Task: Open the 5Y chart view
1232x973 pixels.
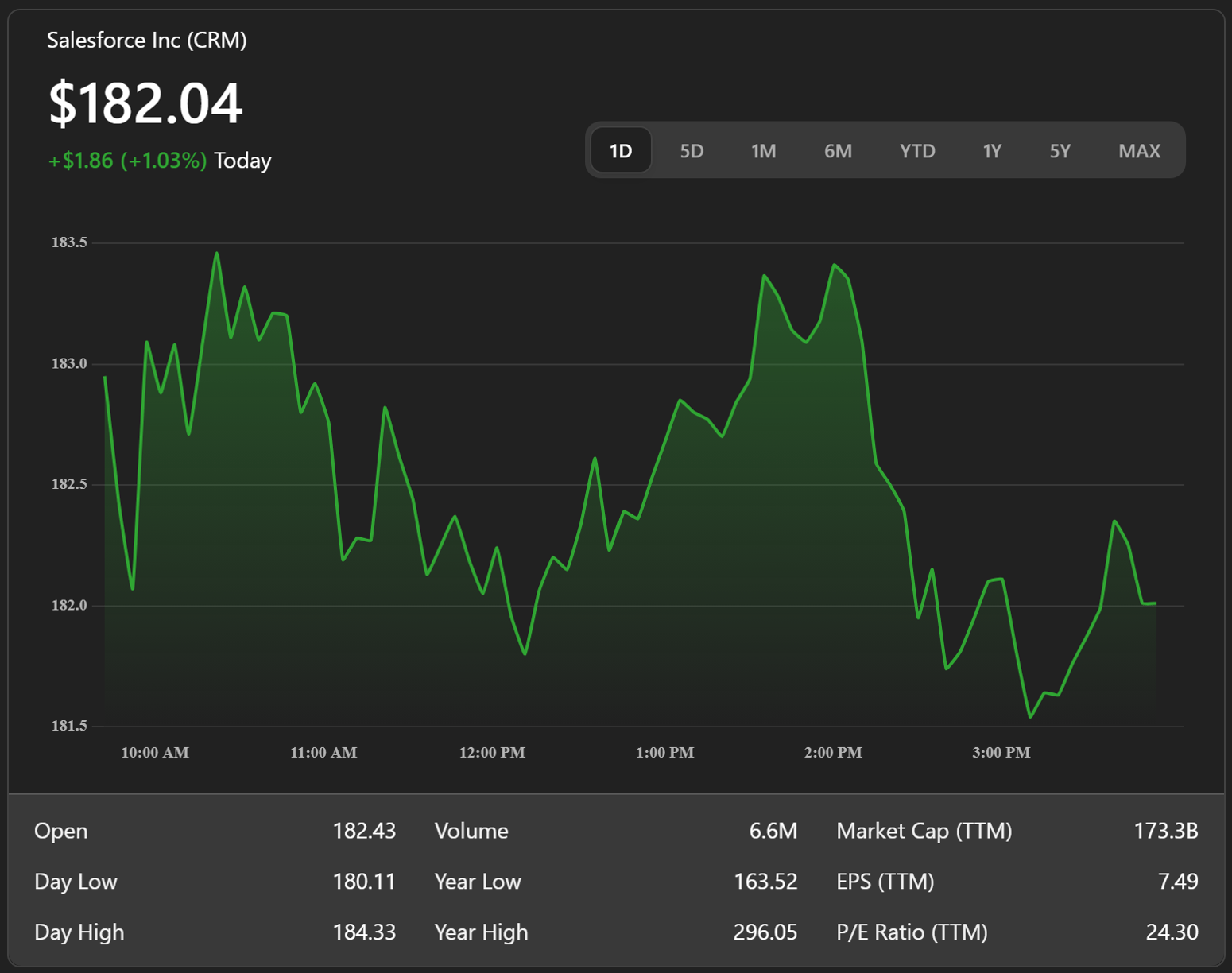Action: pyautogui.click(x=1060, y=150)
